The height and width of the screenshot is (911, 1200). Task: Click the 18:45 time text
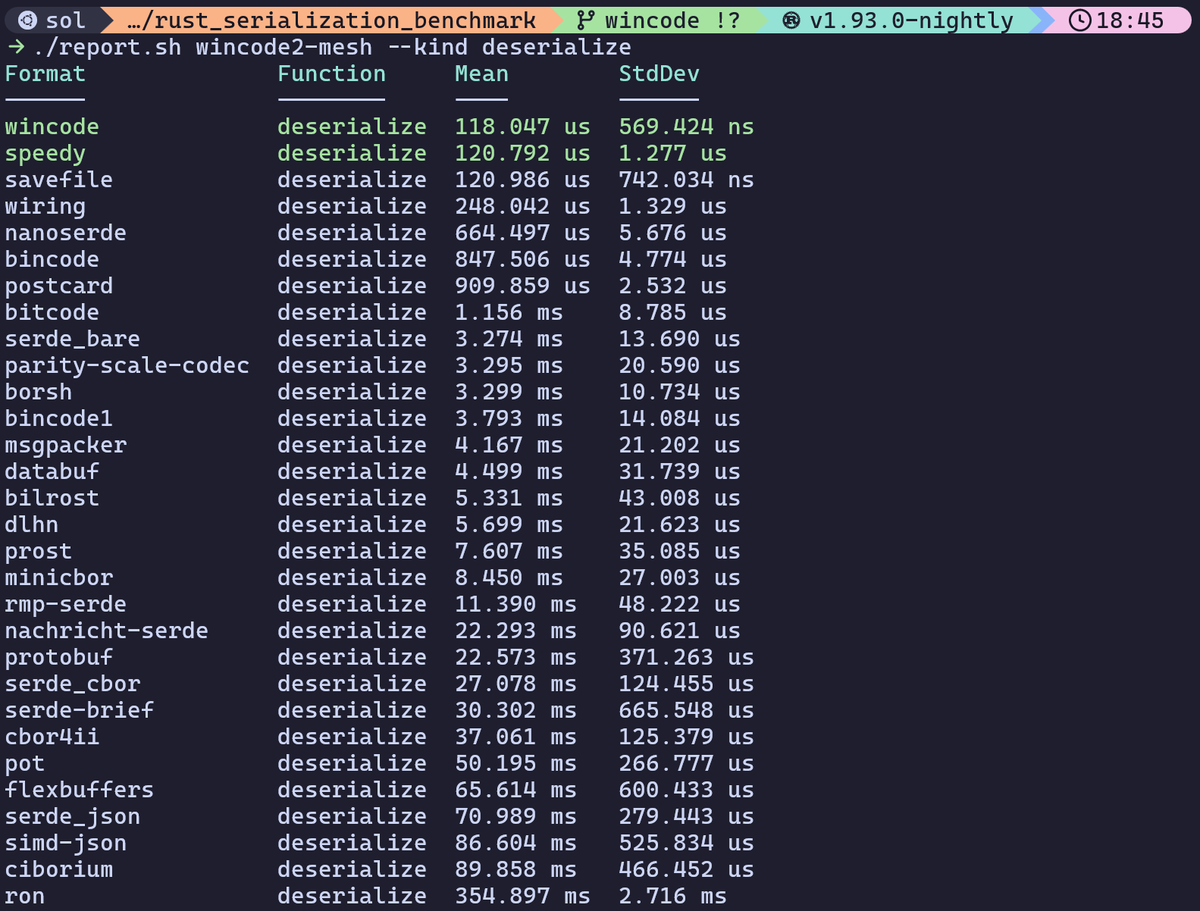click(1130, 20)
